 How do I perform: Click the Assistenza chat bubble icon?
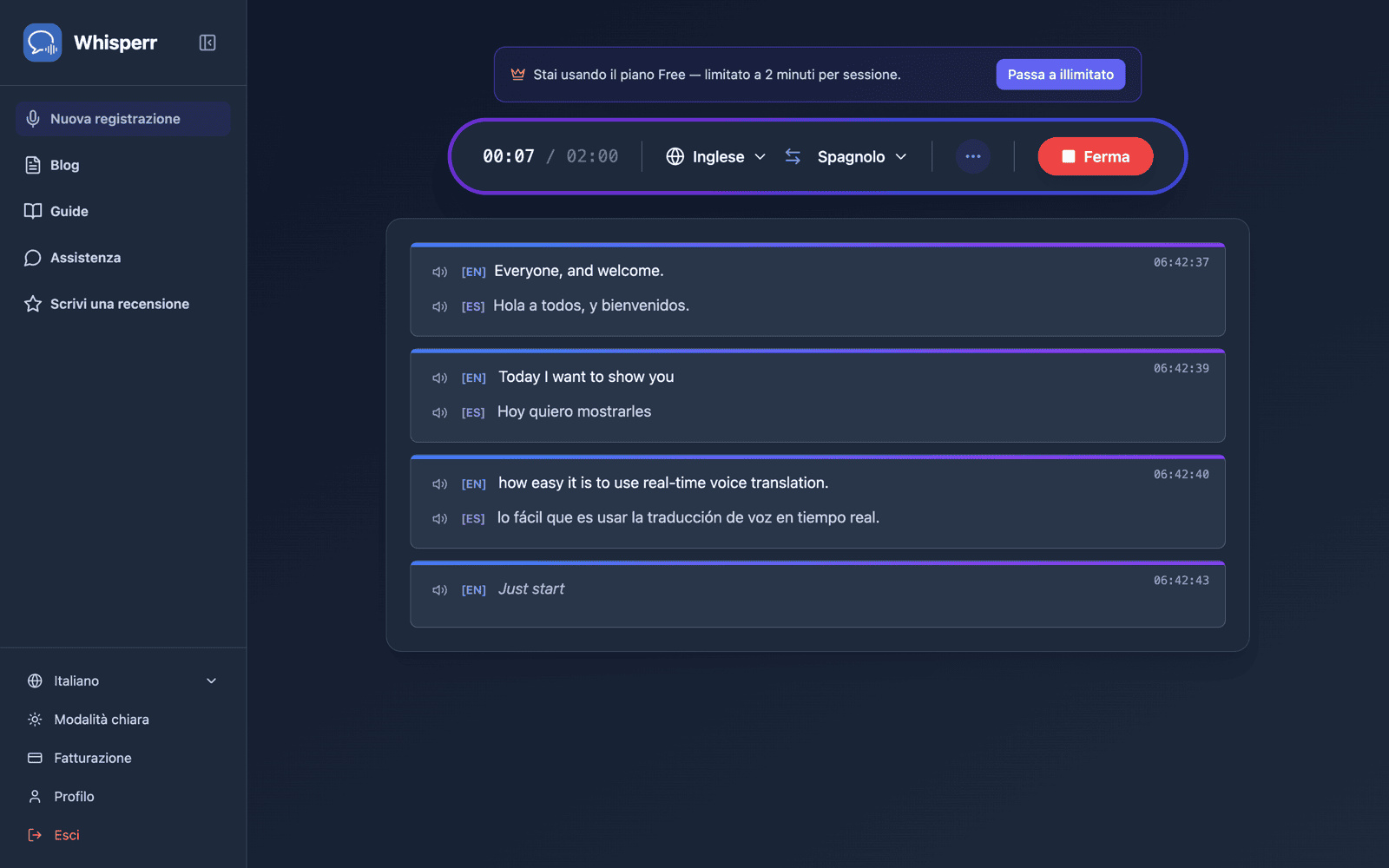pyautogui.click(x=33, y=258)
